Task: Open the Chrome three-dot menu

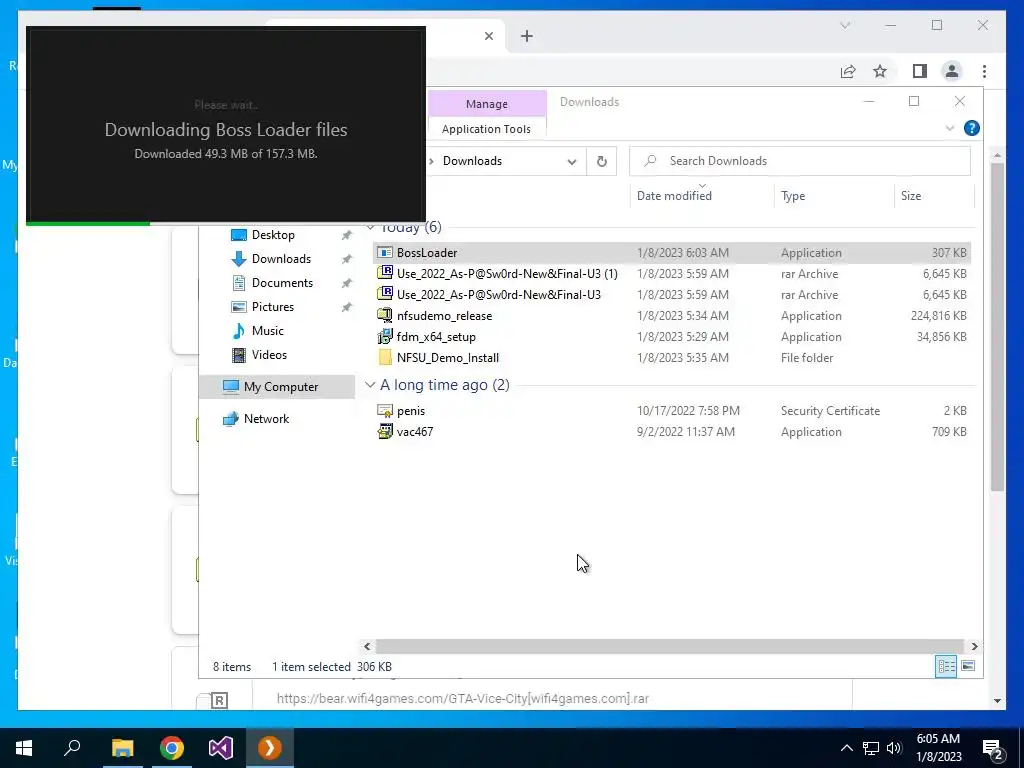Action: (984, 71)
